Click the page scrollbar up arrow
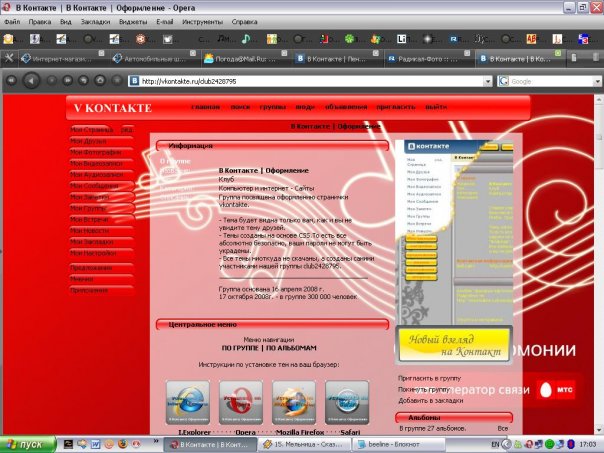 (x=599, y=99)
